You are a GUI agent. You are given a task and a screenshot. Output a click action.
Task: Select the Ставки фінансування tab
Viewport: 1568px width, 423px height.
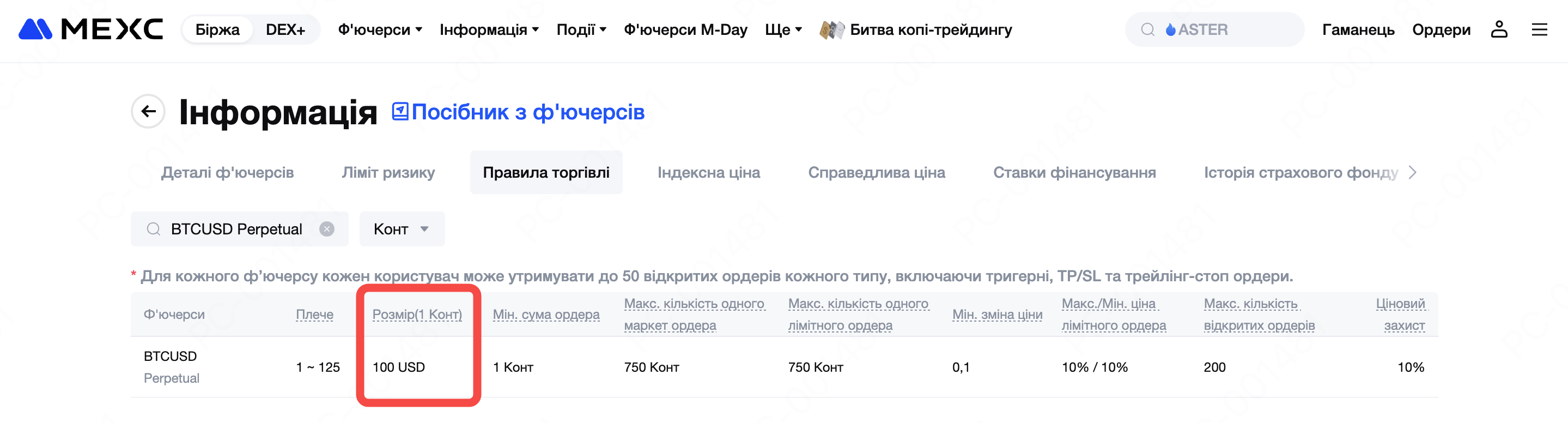coord(1074,172)
